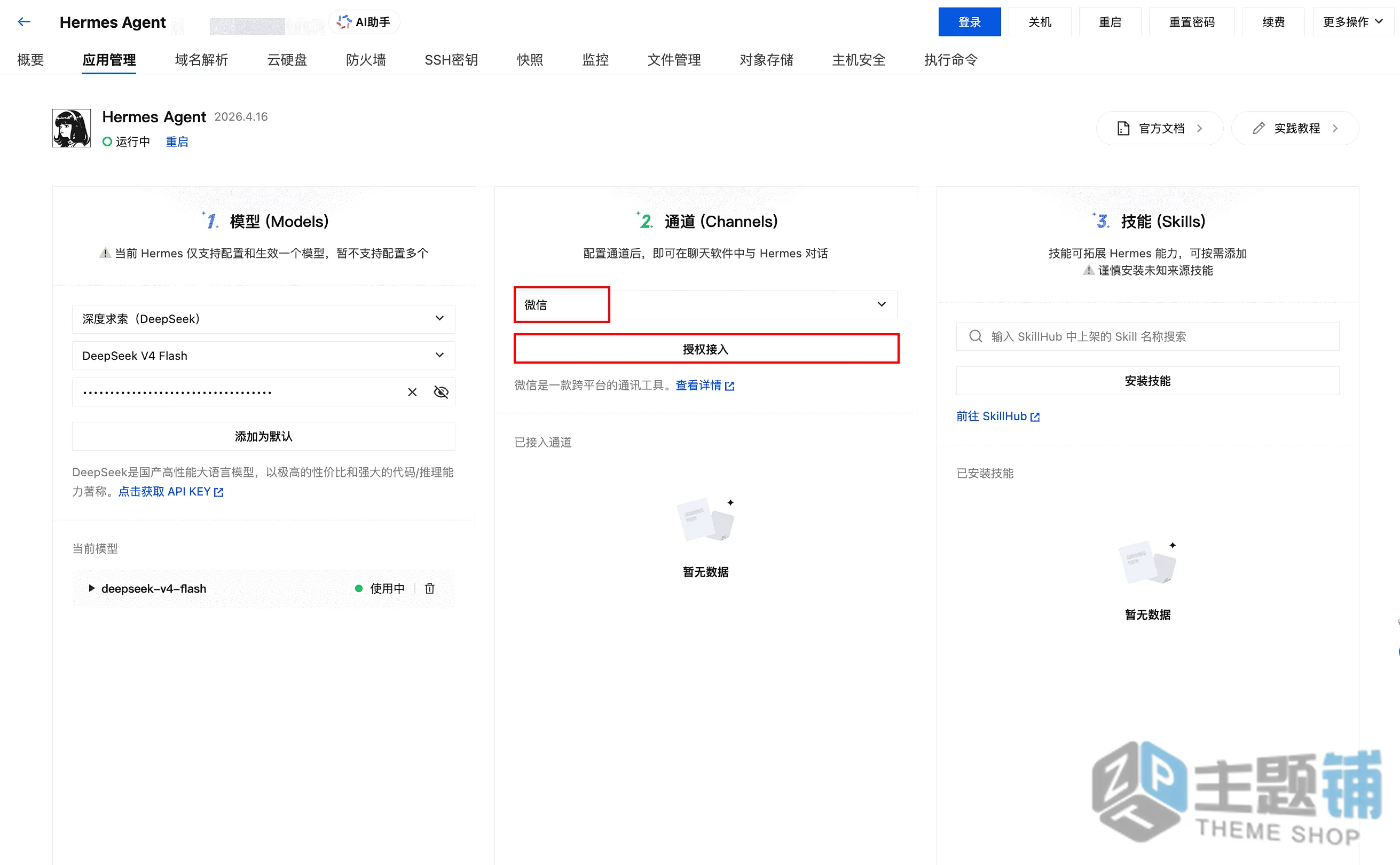Click the 安装技能 button
Screen dimensions: 1400x865
click(1147, 380)
